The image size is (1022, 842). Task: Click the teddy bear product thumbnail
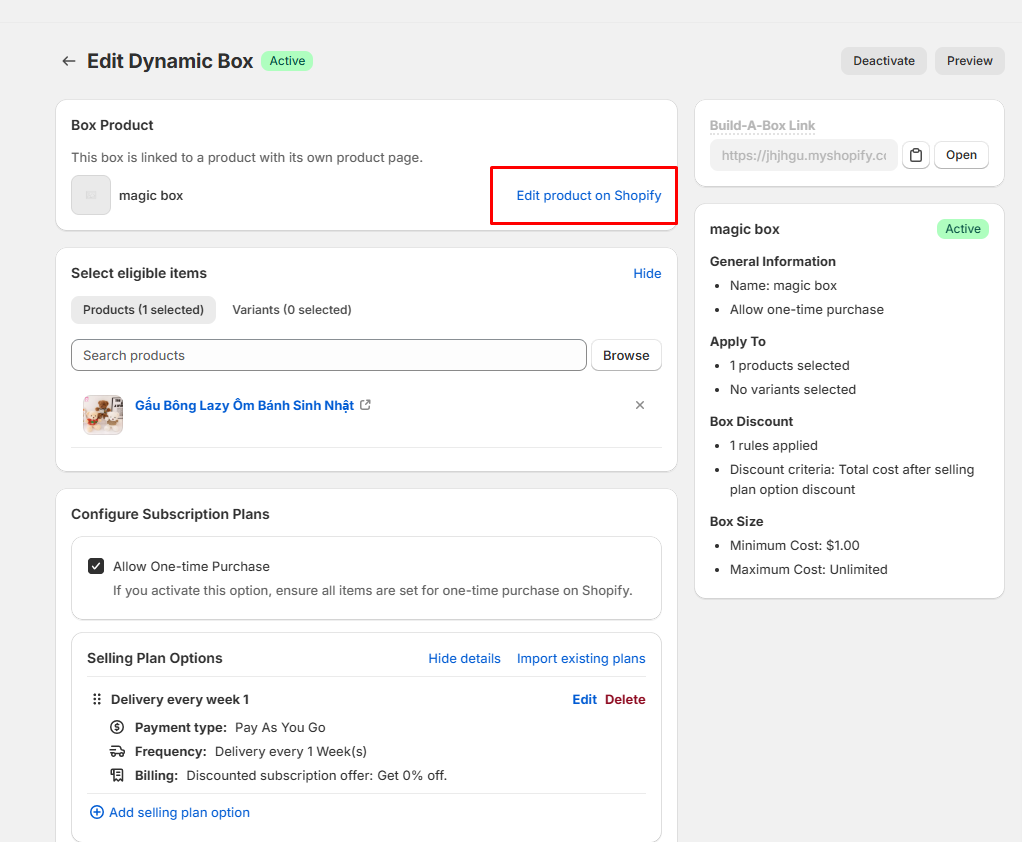click(x=103, y=414)
